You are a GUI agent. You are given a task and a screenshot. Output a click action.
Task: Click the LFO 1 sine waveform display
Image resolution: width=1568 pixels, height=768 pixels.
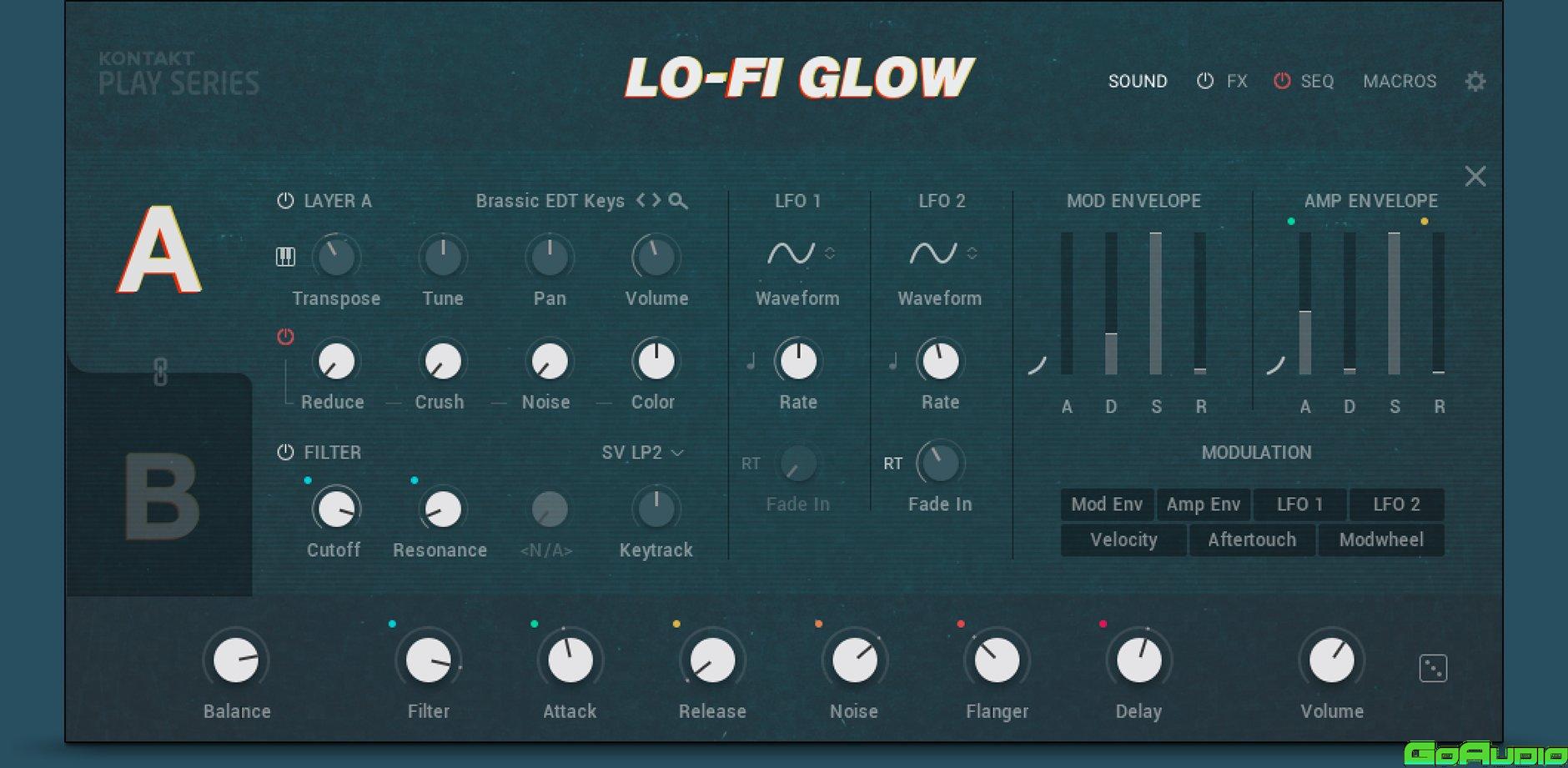[x=791, y=253]
